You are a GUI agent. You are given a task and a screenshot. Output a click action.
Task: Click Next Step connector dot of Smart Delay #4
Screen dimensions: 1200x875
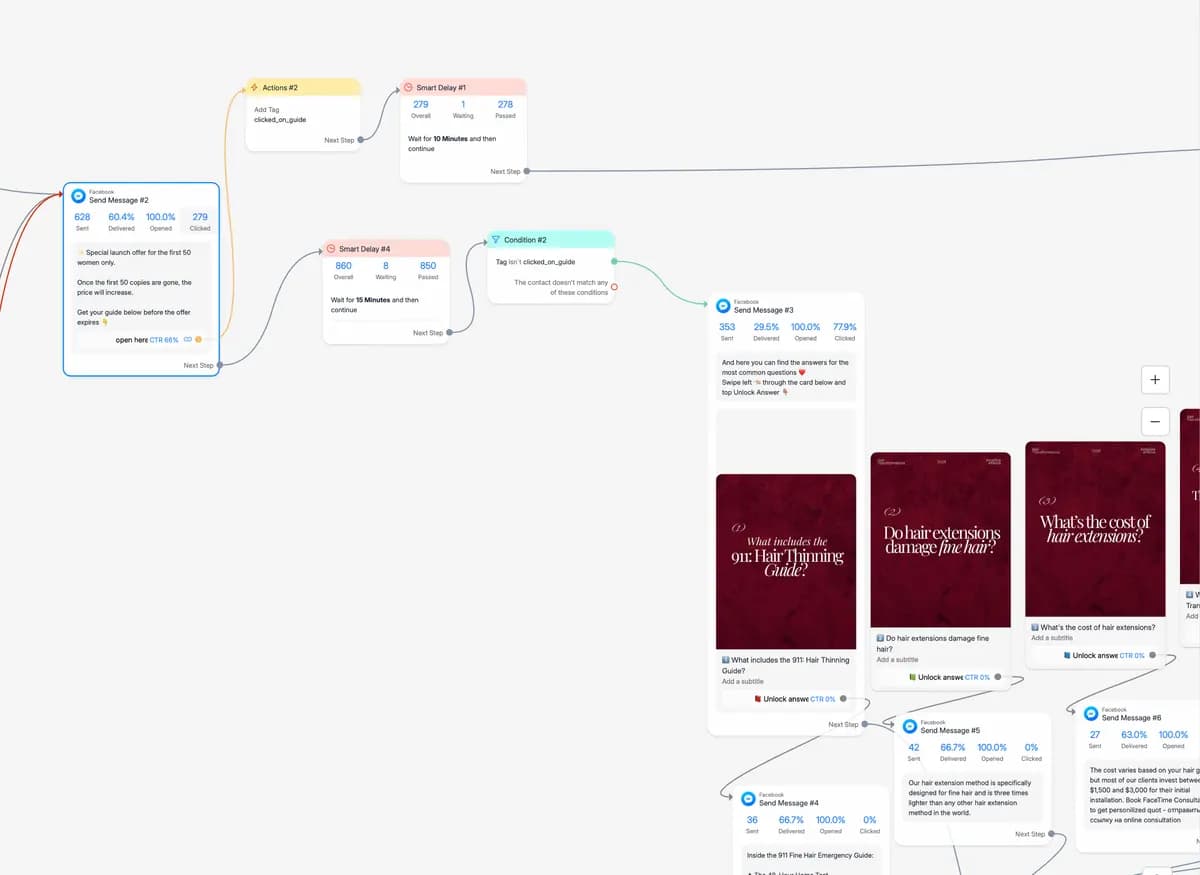[x=450, y=332]
